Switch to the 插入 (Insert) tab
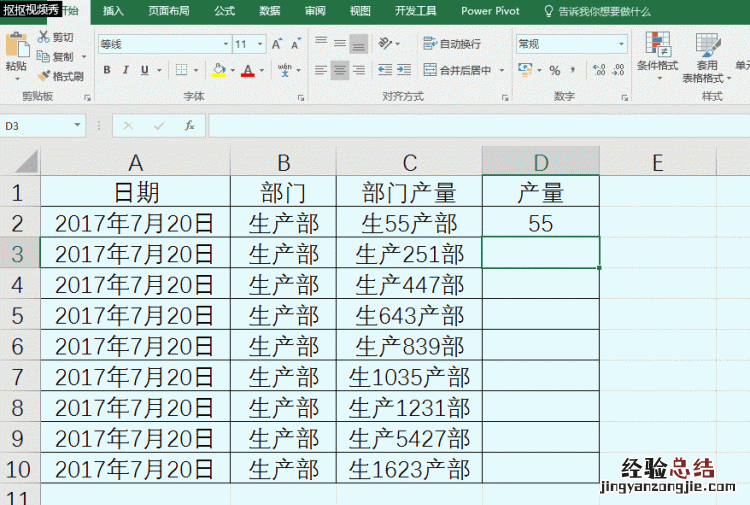 click(x=114, y=11)
